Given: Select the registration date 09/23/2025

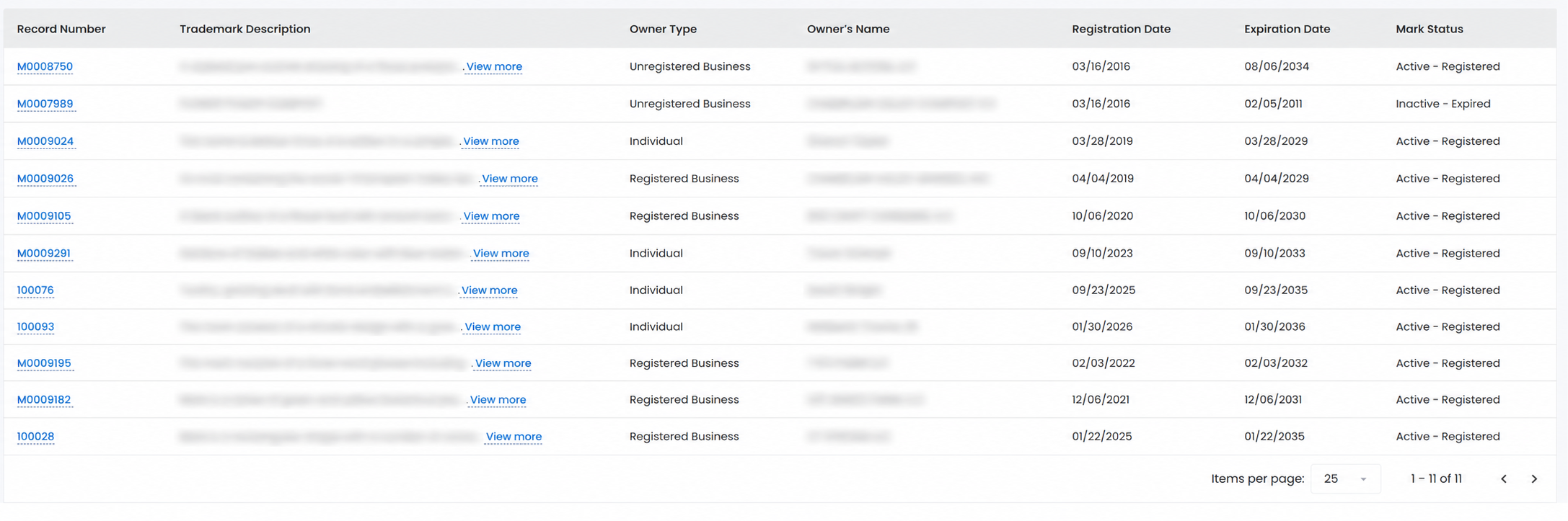Looking at the screenshot, I should 1104,290.
